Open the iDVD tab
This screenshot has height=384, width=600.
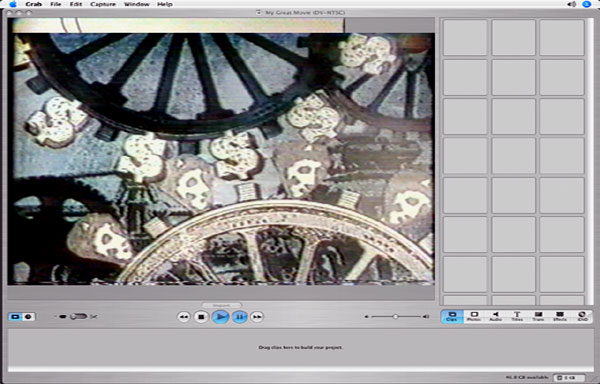pos(582,317)
